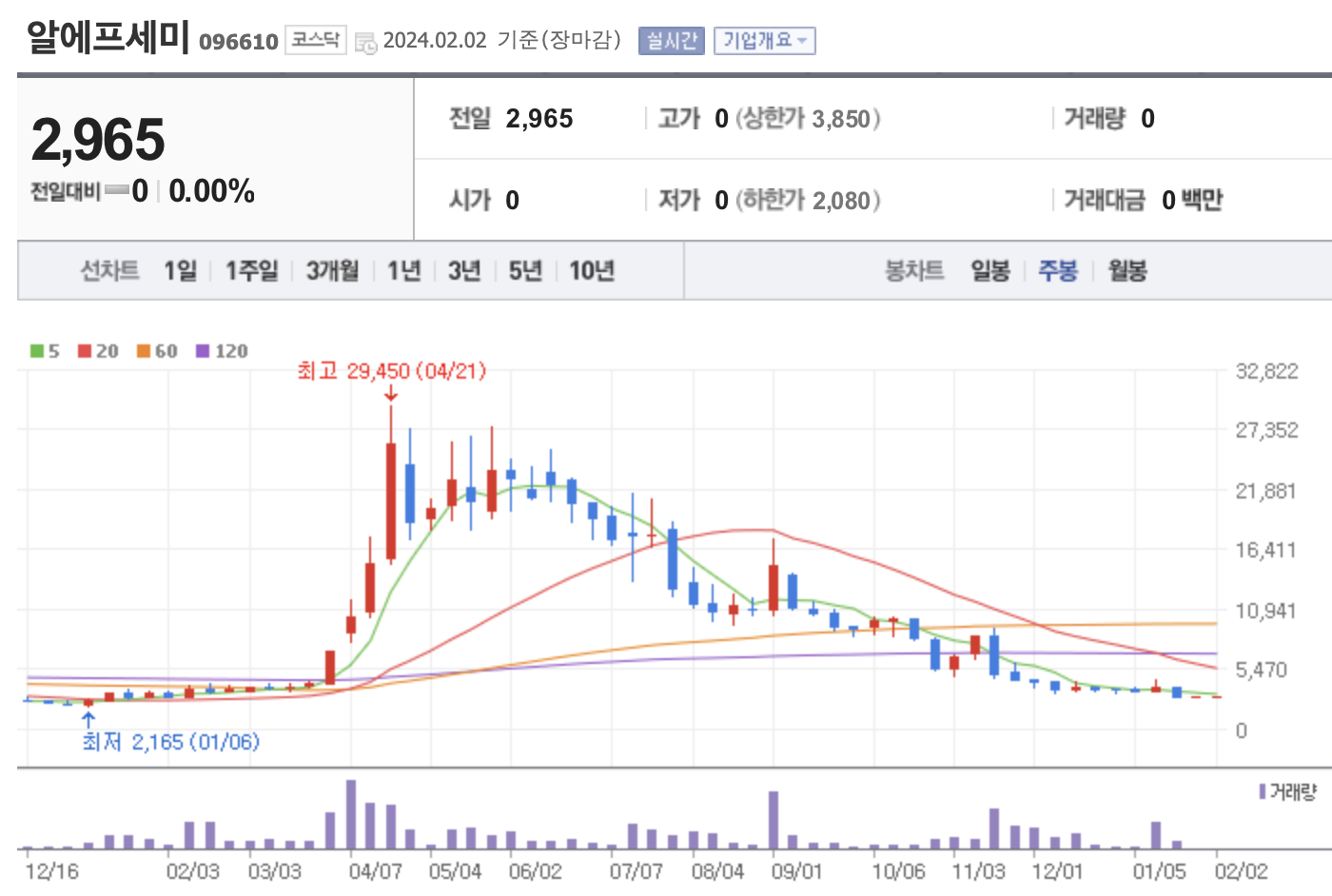Click the 04/07 x-axis date label
The image size is (1332, 896).
pos(376,871)
